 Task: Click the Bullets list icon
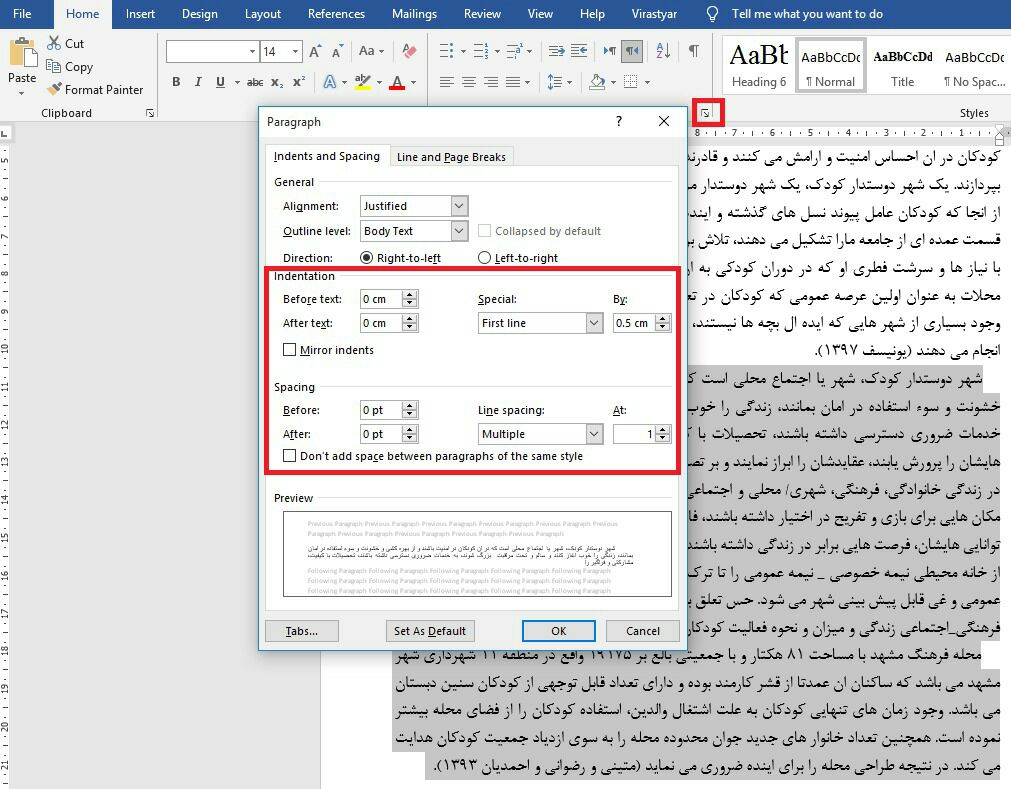[x=446, y=51]
